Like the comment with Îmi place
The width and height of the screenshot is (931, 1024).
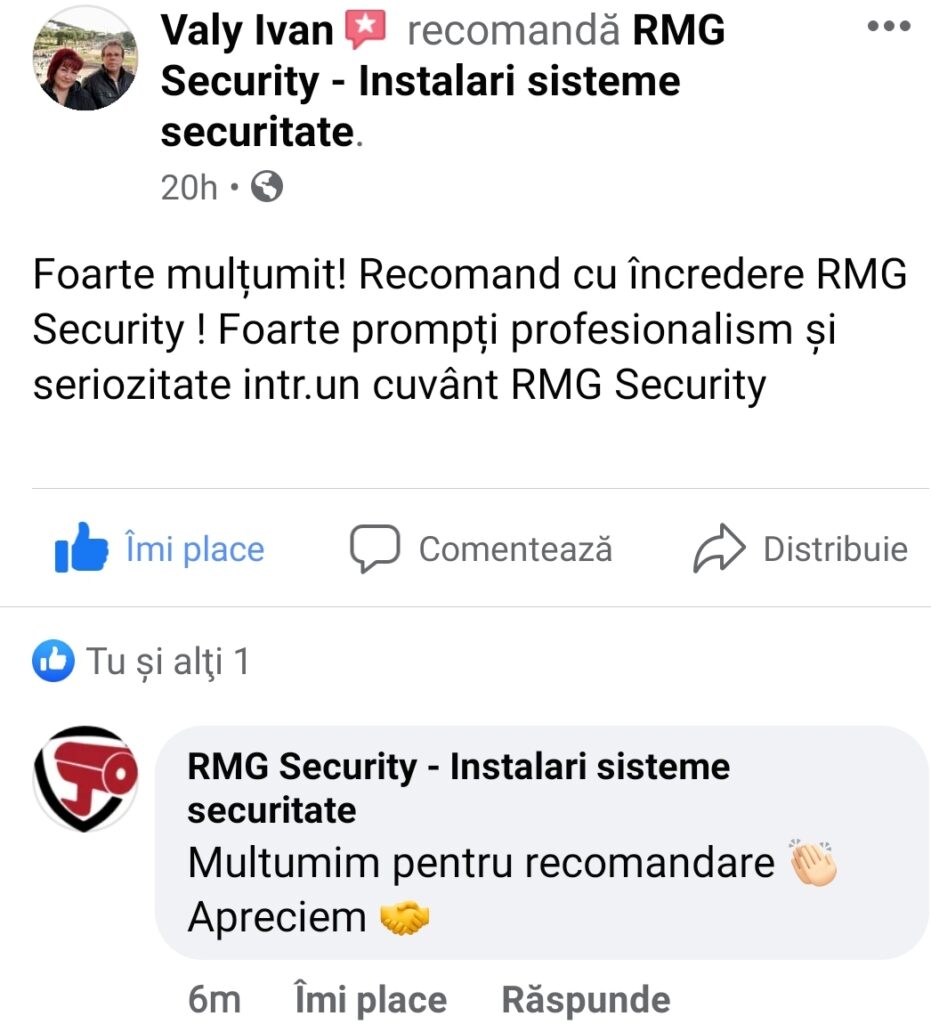click(x=371, y=999)
